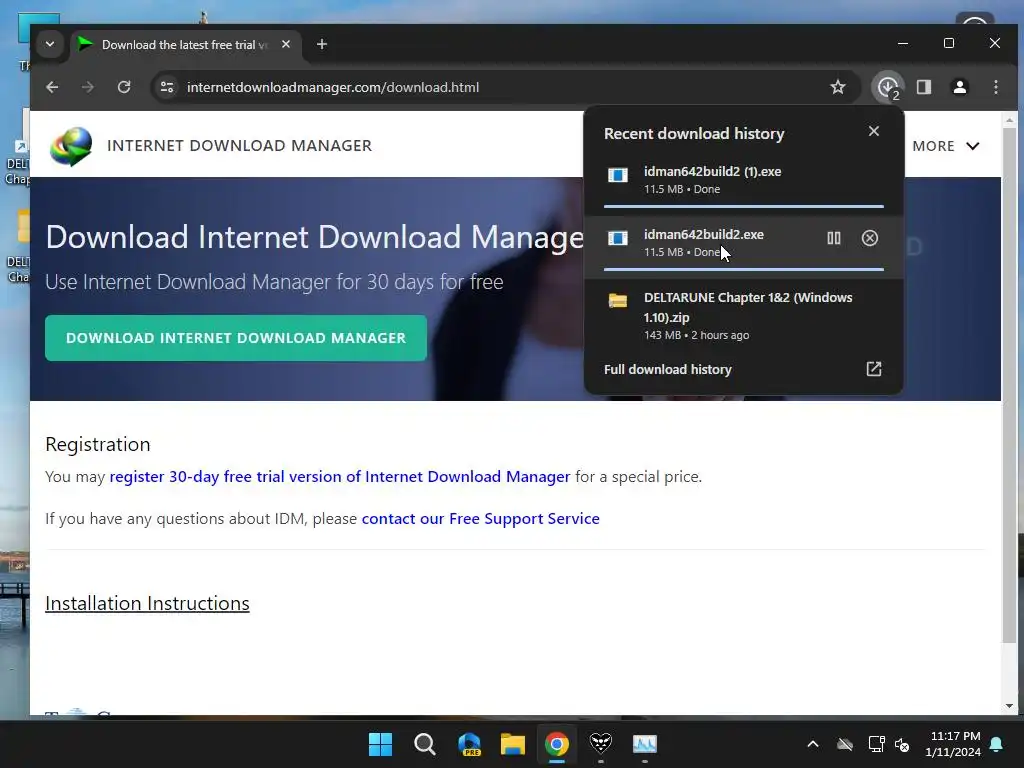Click DOWNLOAD INTERNET DOWNLOAD MANAGER button
The image size is (1024, 768).
click(x=236, y=338)
